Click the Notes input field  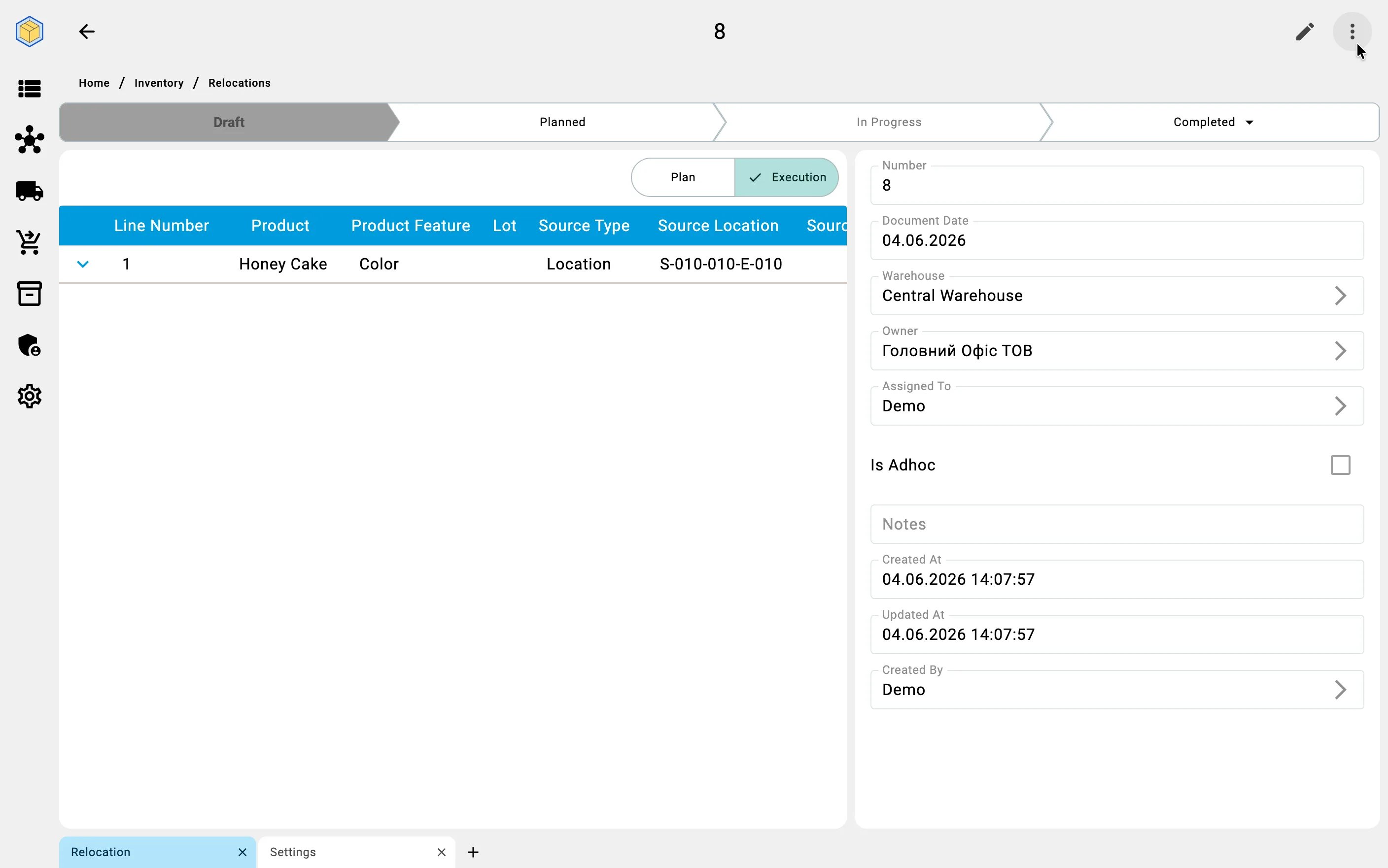point(1117,524)
